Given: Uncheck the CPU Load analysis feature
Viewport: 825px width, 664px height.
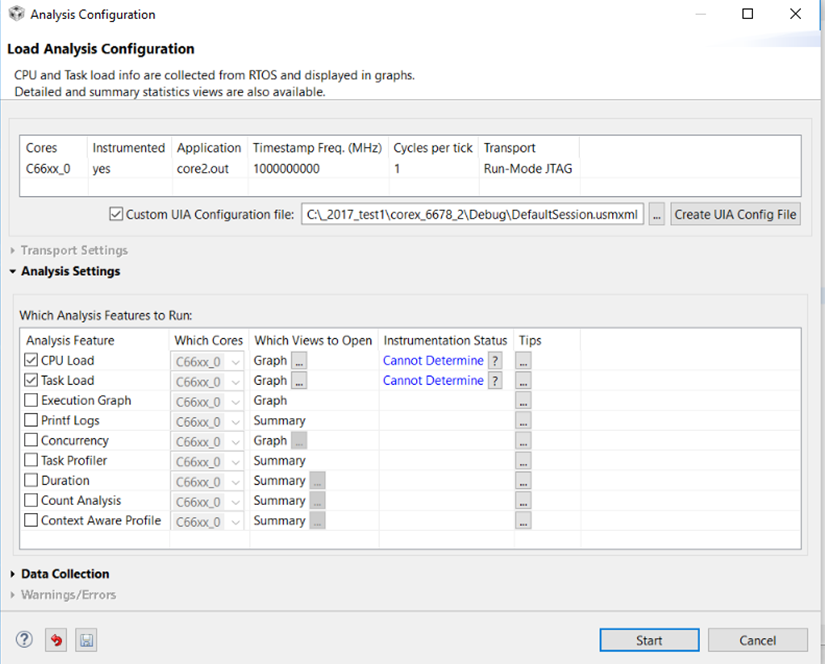Looking at the screenshot, I should point(29,360).
